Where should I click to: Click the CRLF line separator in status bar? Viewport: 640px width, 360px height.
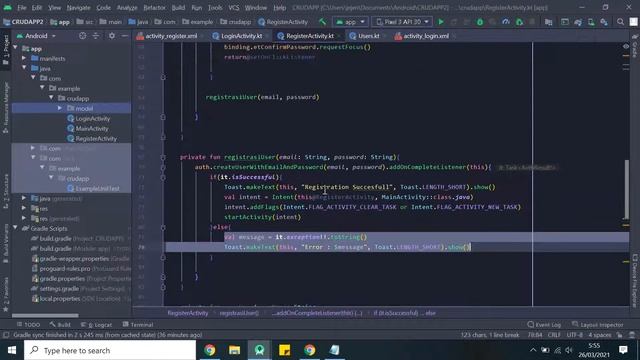554,335
